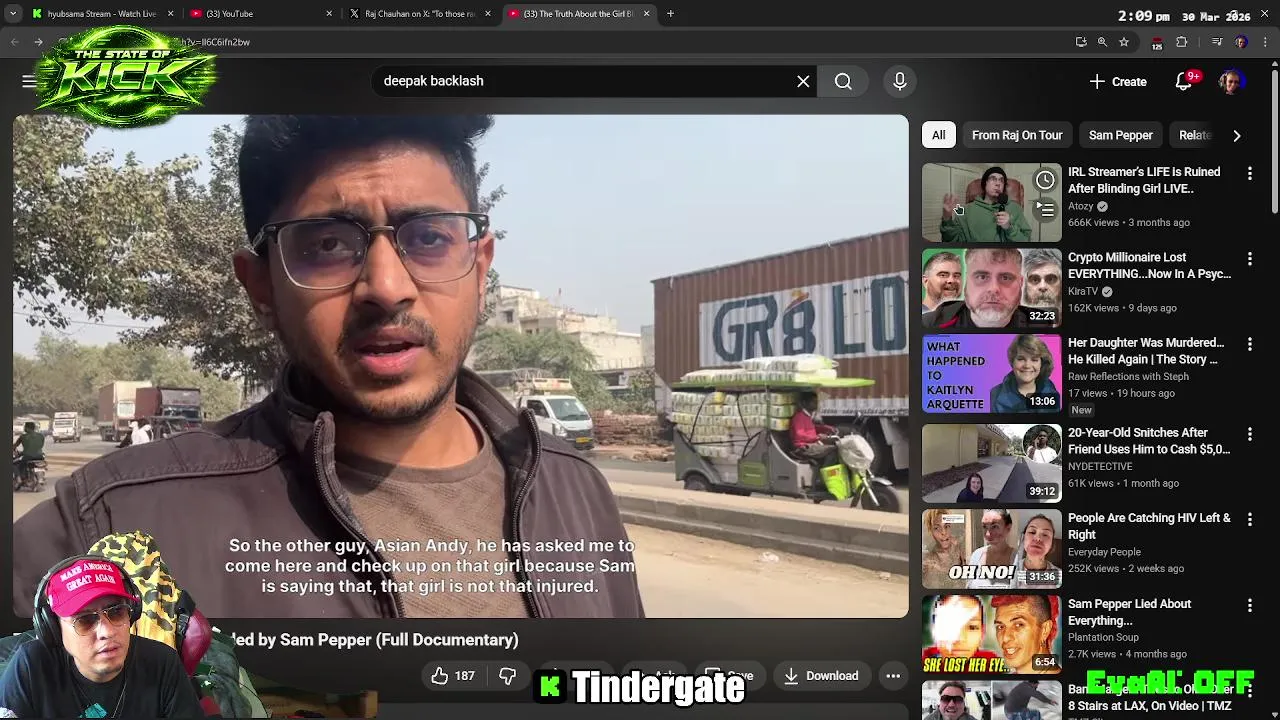The height and width of the screenshot is (720, 1280).
Task: Open the media control playlist icon
Action: [1217, 42]
